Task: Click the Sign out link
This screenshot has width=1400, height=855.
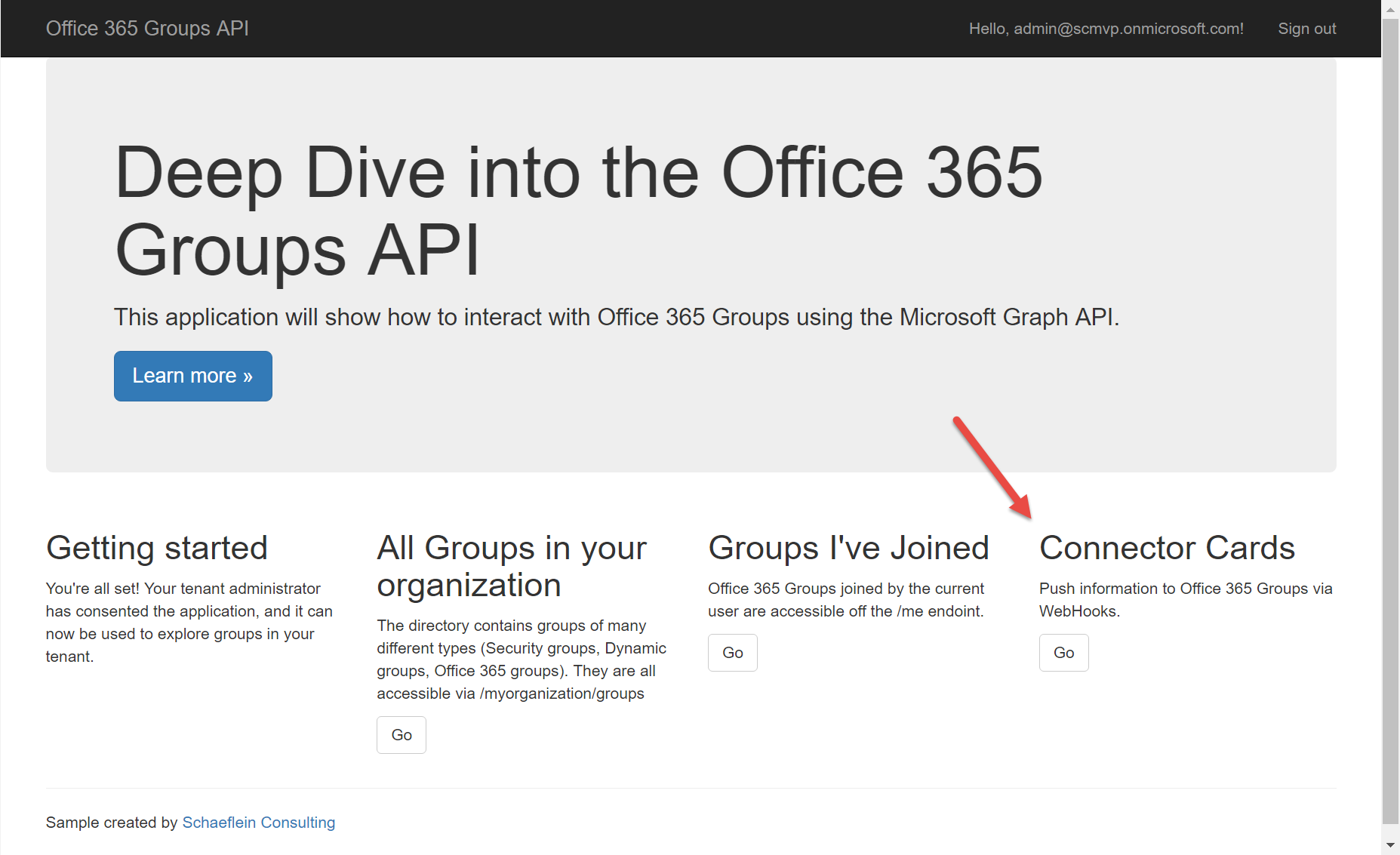Action: (x=1307, y=29)
